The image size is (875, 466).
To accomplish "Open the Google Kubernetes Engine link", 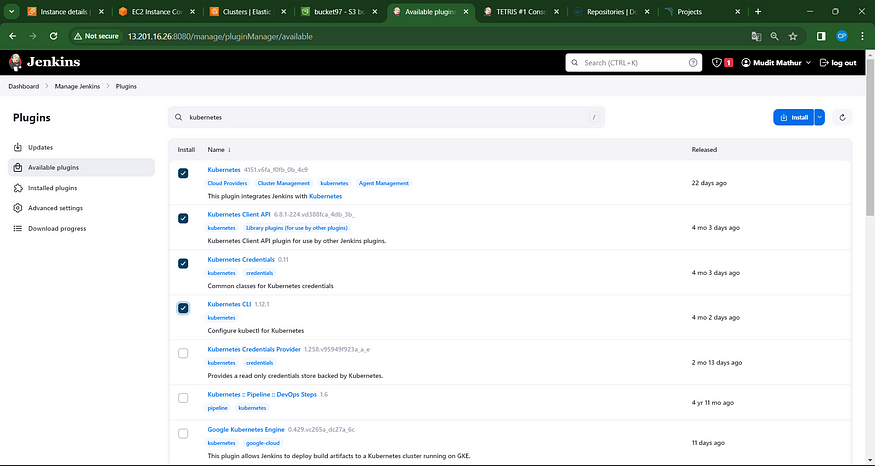I will pos(246,430).
